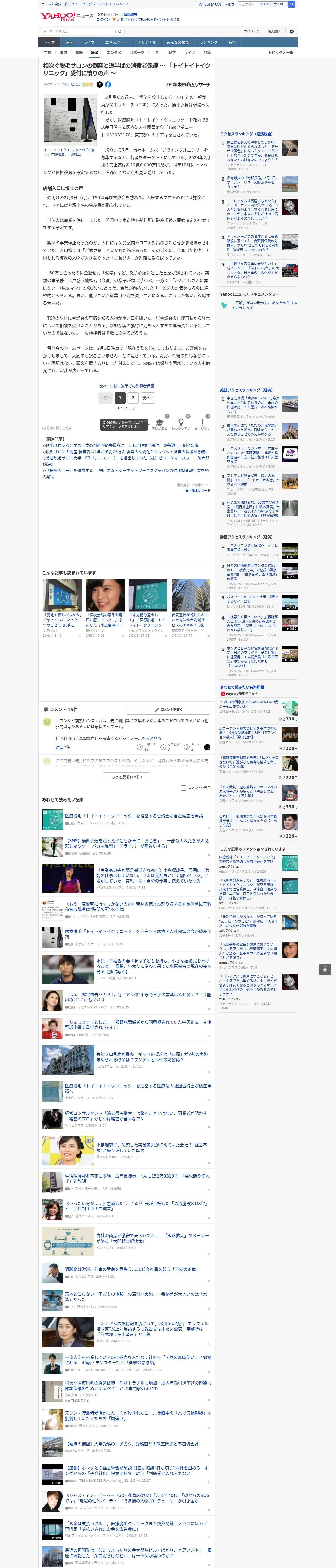Click the blue web search button top right
Viewport: 336px width, 1568px height.
(292, 4)
